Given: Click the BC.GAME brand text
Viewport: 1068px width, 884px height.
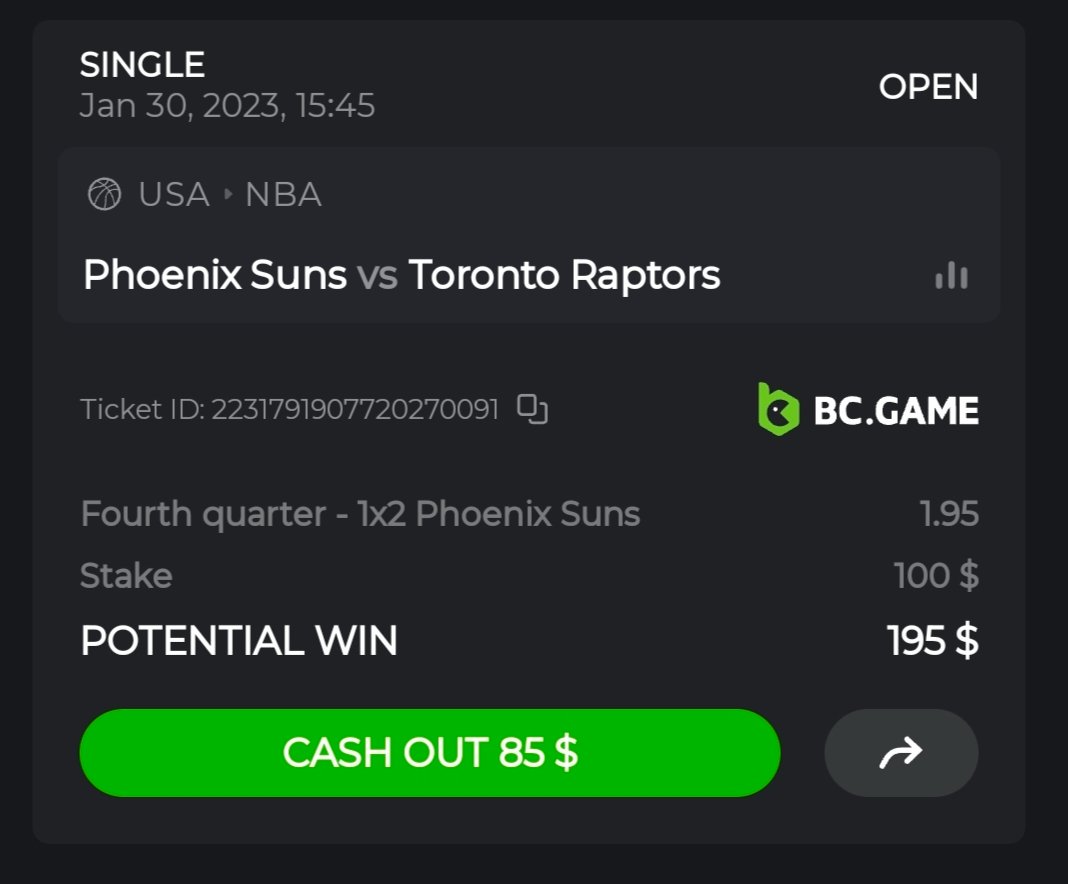Looking at the screenshot, I should [x=896, y=410].
